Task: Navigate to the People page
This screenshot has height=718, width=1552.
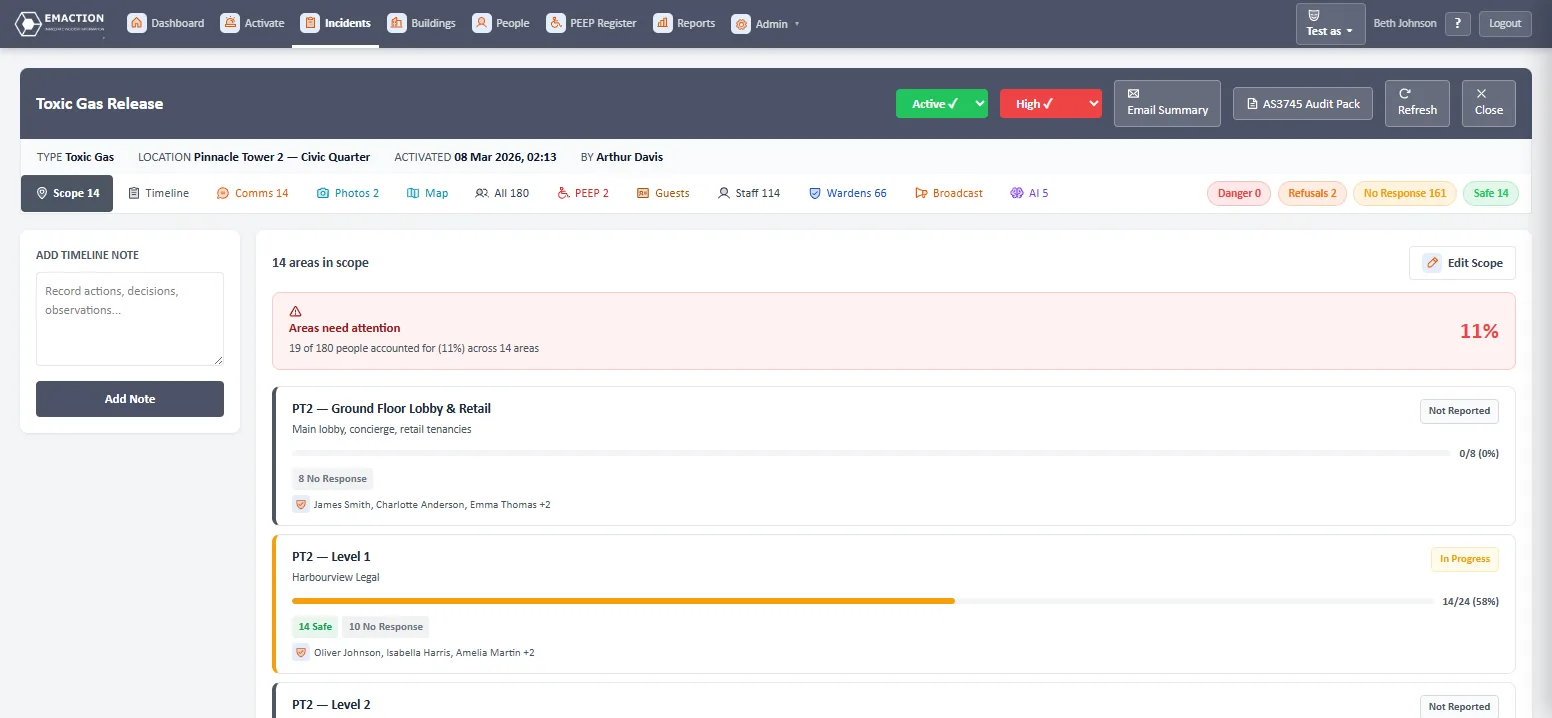Action: (x=501, y=23)
